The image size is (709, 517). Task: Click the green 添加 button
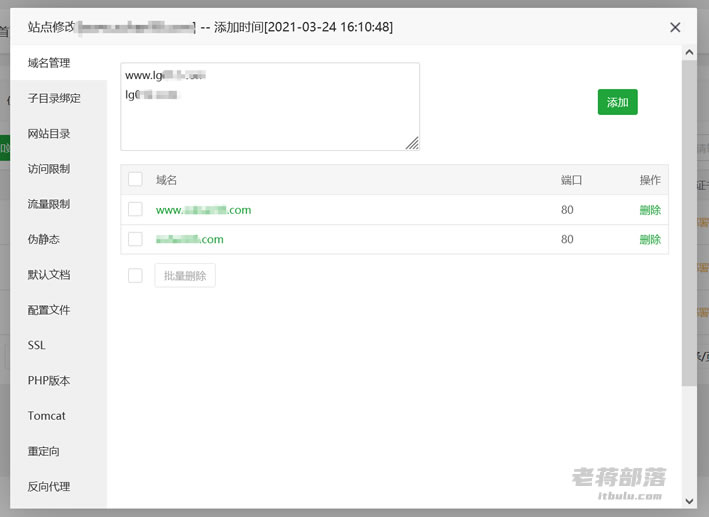pos(617,102)
